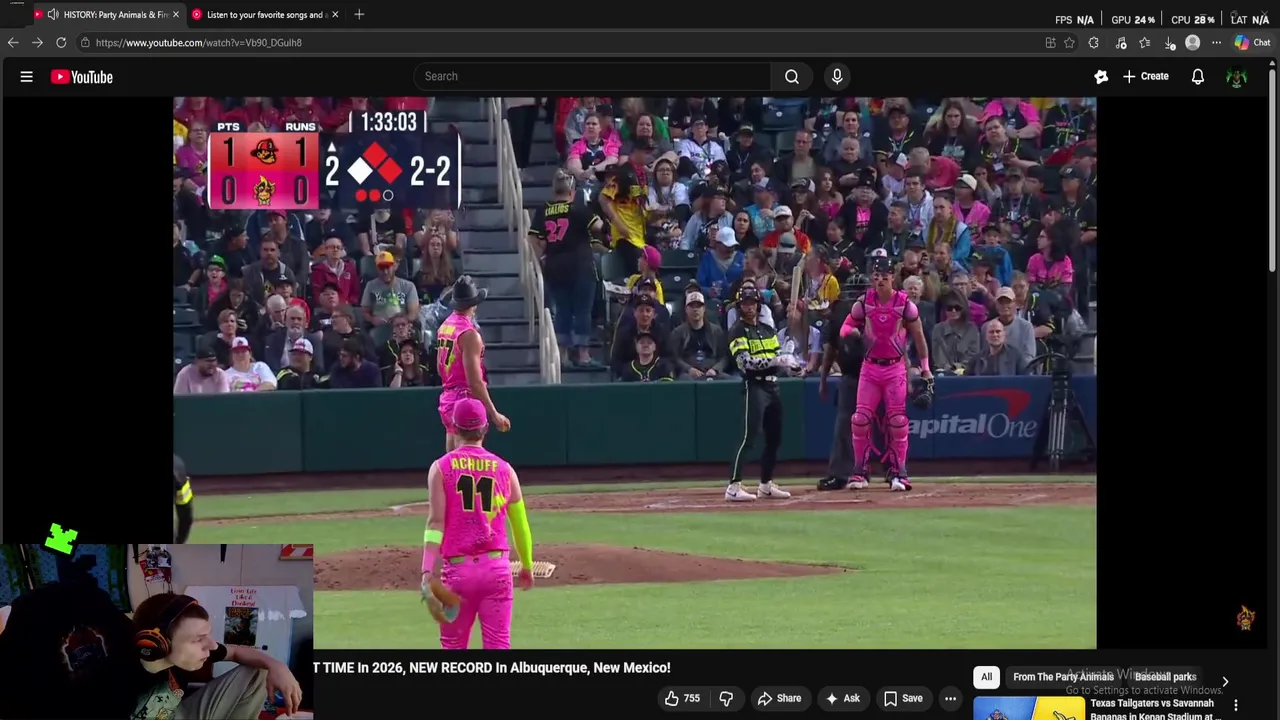1280x720 pixels.
Task: Open the favorites list icon
Action: (1144, 43)
